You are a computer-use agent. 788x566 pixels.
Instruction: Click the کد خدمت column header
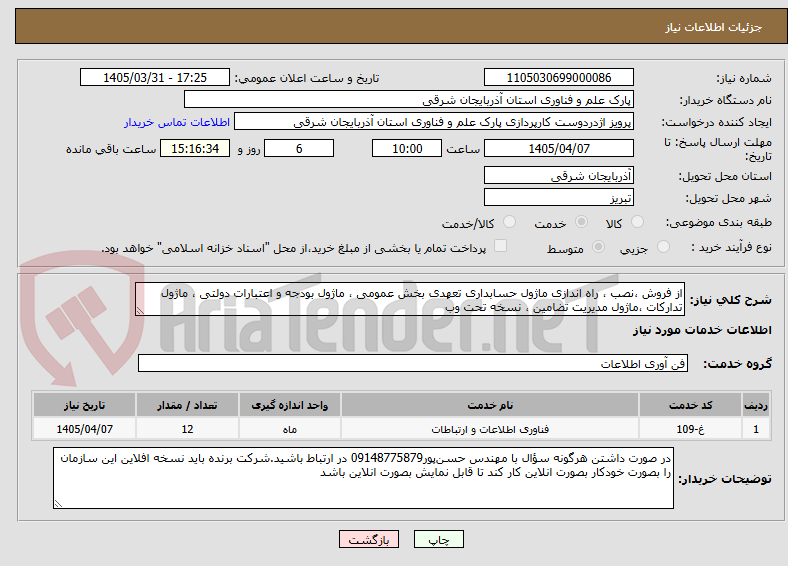tap(691, 405)
